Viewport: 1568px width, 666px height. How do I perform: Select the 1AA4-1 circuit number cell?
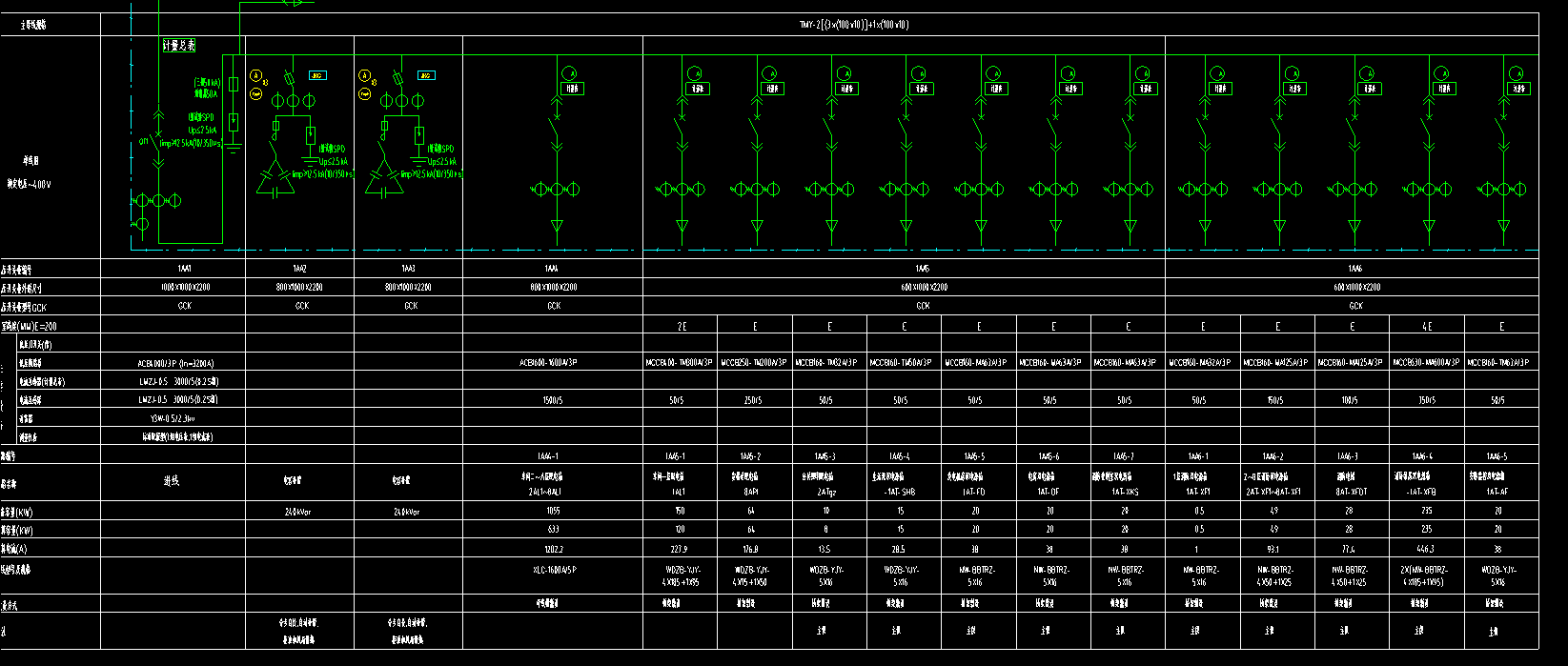pos(553,456)
